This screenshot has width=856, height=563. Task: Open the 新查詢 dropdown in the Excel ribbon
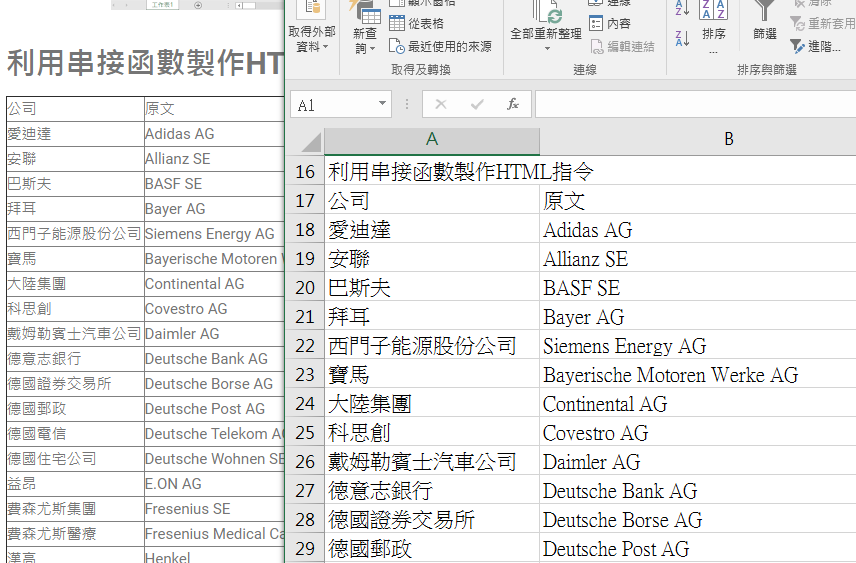point(365,27)
